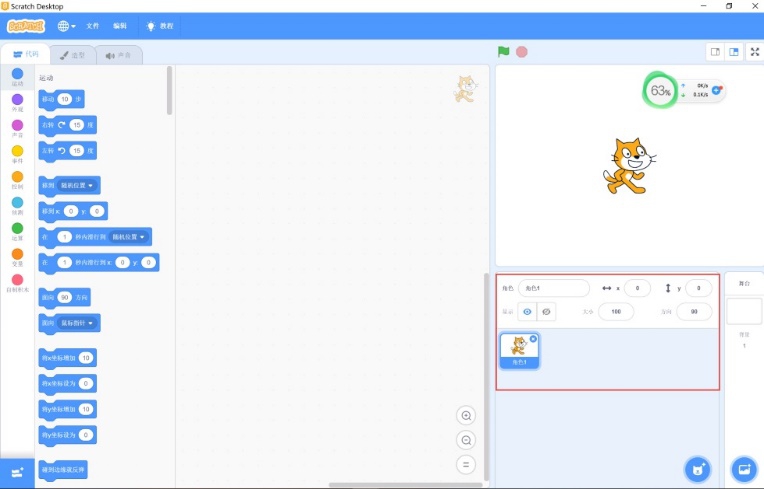Select the green 运算 operators category
Viewport: 764px width, 489px height.
[17, 232]
